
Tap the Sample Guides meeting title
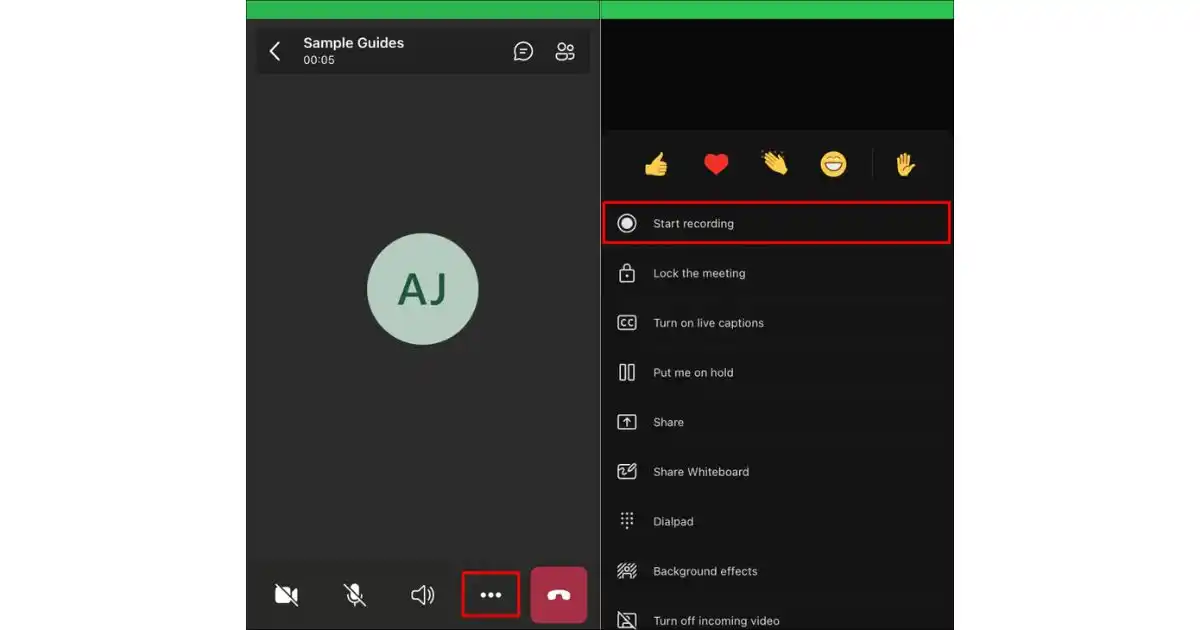point(354,43)
